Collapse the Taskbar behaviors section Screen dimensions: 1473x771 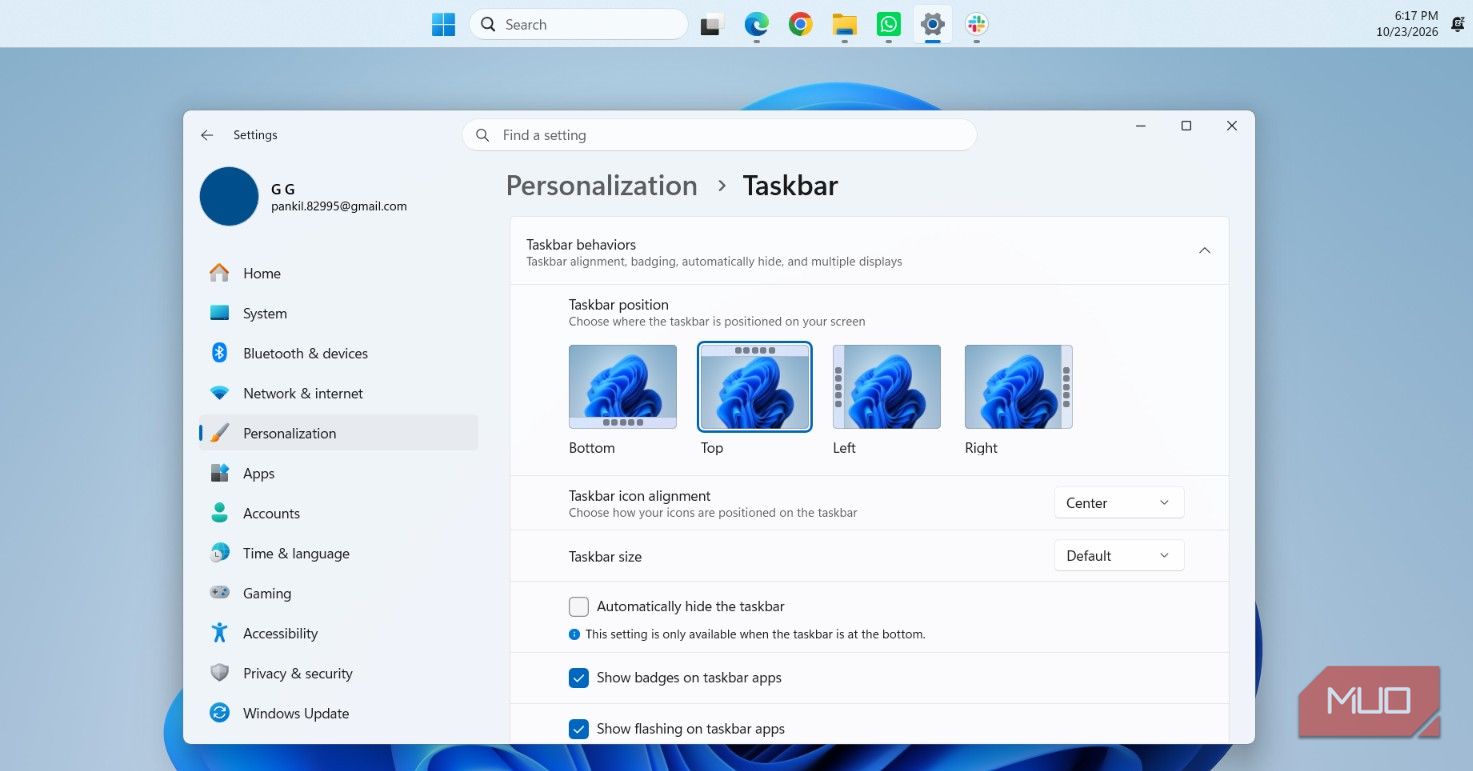coord(1205,250)
